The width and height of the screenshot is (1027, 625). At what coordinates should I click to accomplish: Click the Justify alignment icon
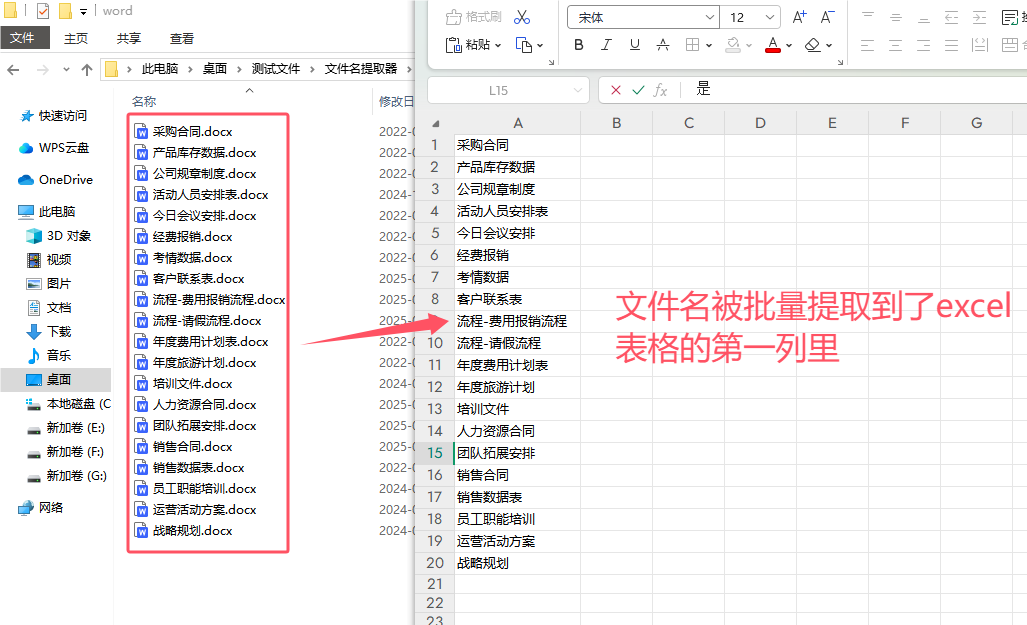coord(952,45)
